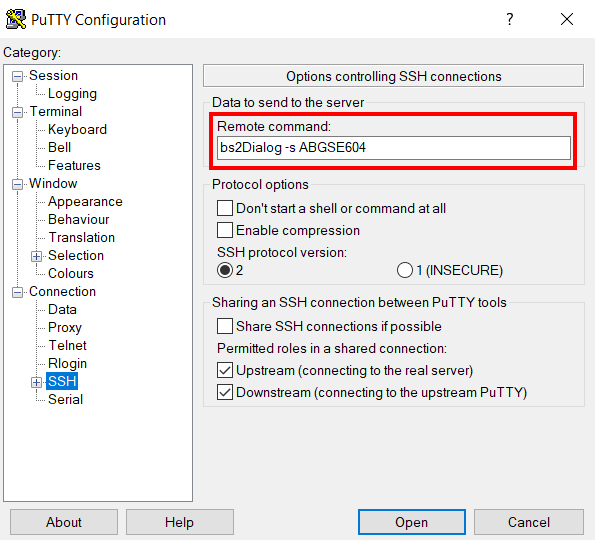Expand the Selection tree node

(x=36, y=257)
